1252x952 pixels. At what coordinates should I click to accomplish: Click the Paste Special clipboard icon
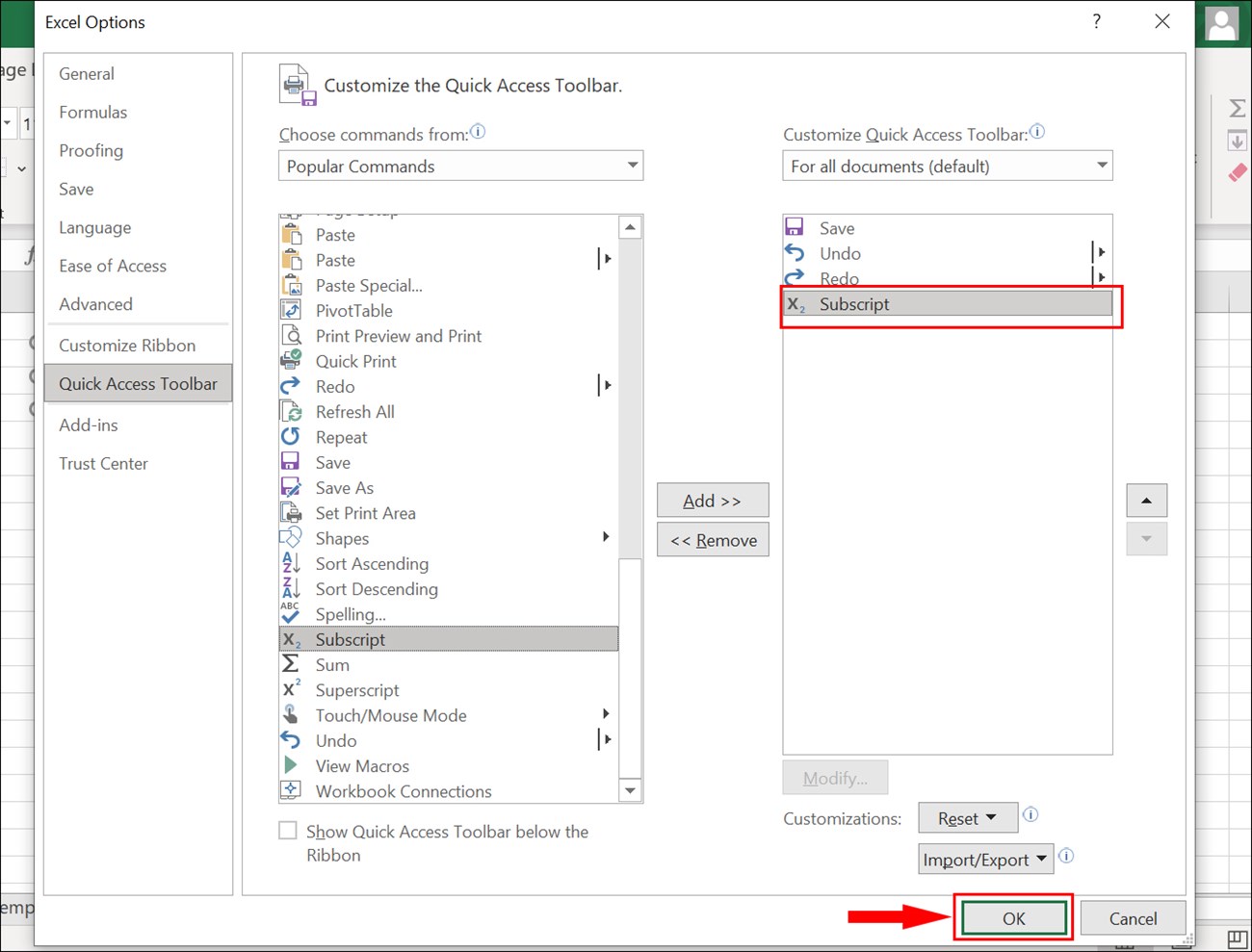pos(291,285)
